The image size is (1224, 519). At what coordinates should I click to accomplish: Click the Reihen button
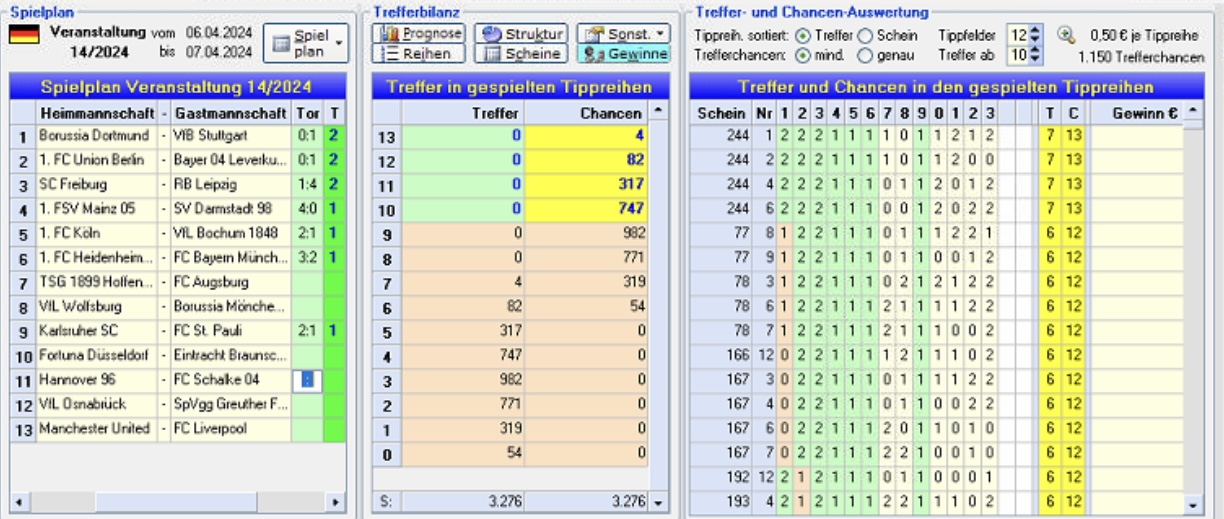[419, 54]
